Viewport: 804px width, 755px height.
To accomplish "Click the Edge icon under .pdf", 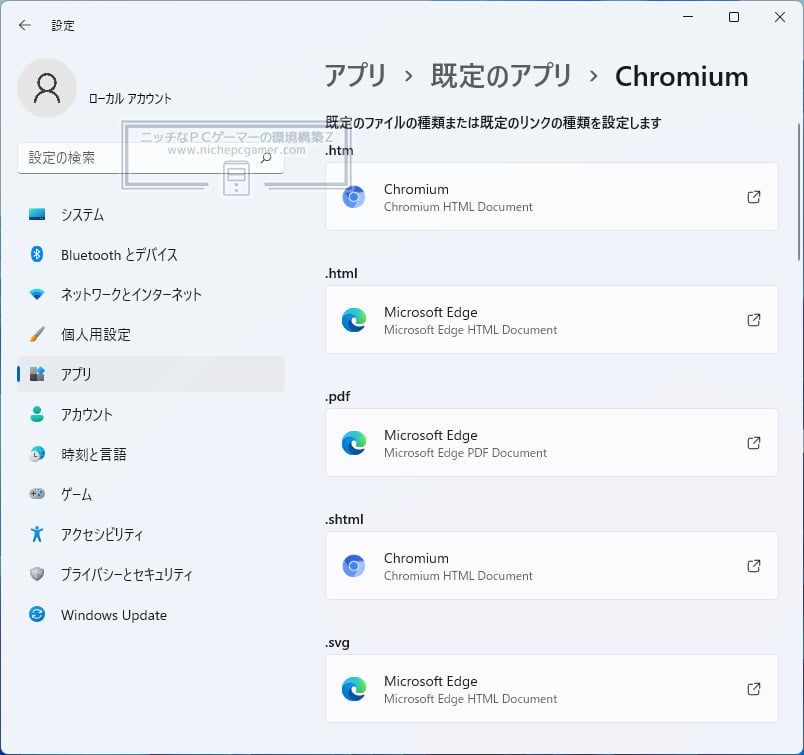I will pyautogui.click(x=354, y=443).
